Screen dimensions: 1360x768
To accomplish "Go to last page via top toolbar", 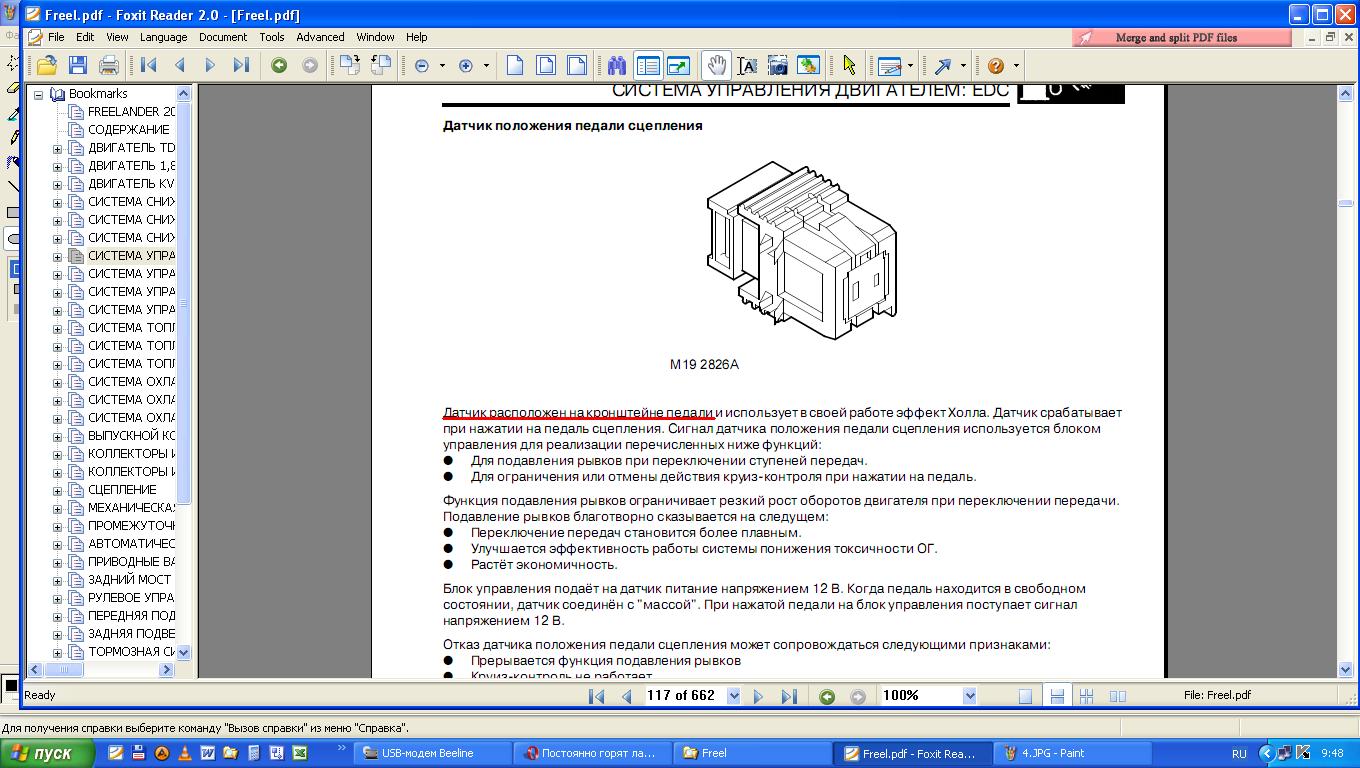I will (241, 66).
